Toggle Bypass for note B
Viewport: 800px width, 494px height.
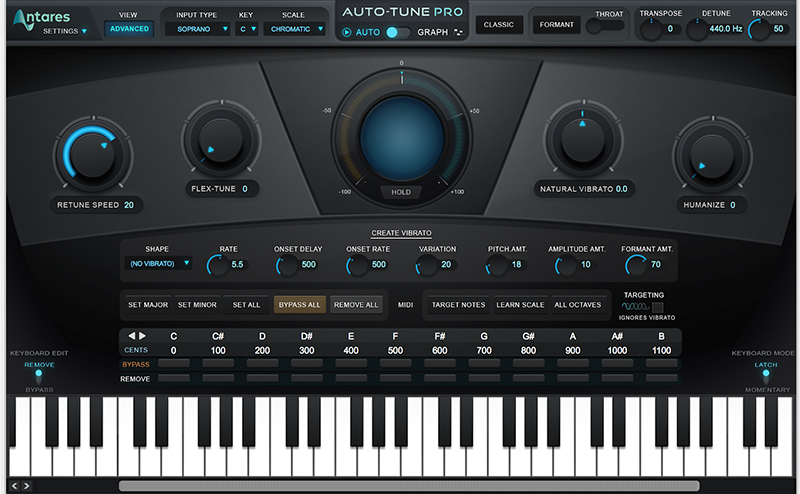pos(661,363)
